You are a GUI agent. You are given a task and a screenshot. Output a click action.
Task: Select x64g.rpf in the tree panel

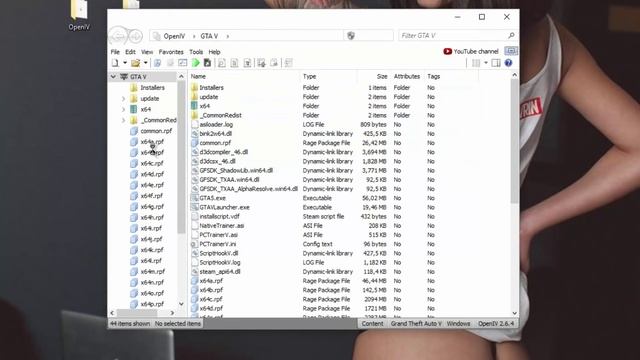(x=152, y=207)
